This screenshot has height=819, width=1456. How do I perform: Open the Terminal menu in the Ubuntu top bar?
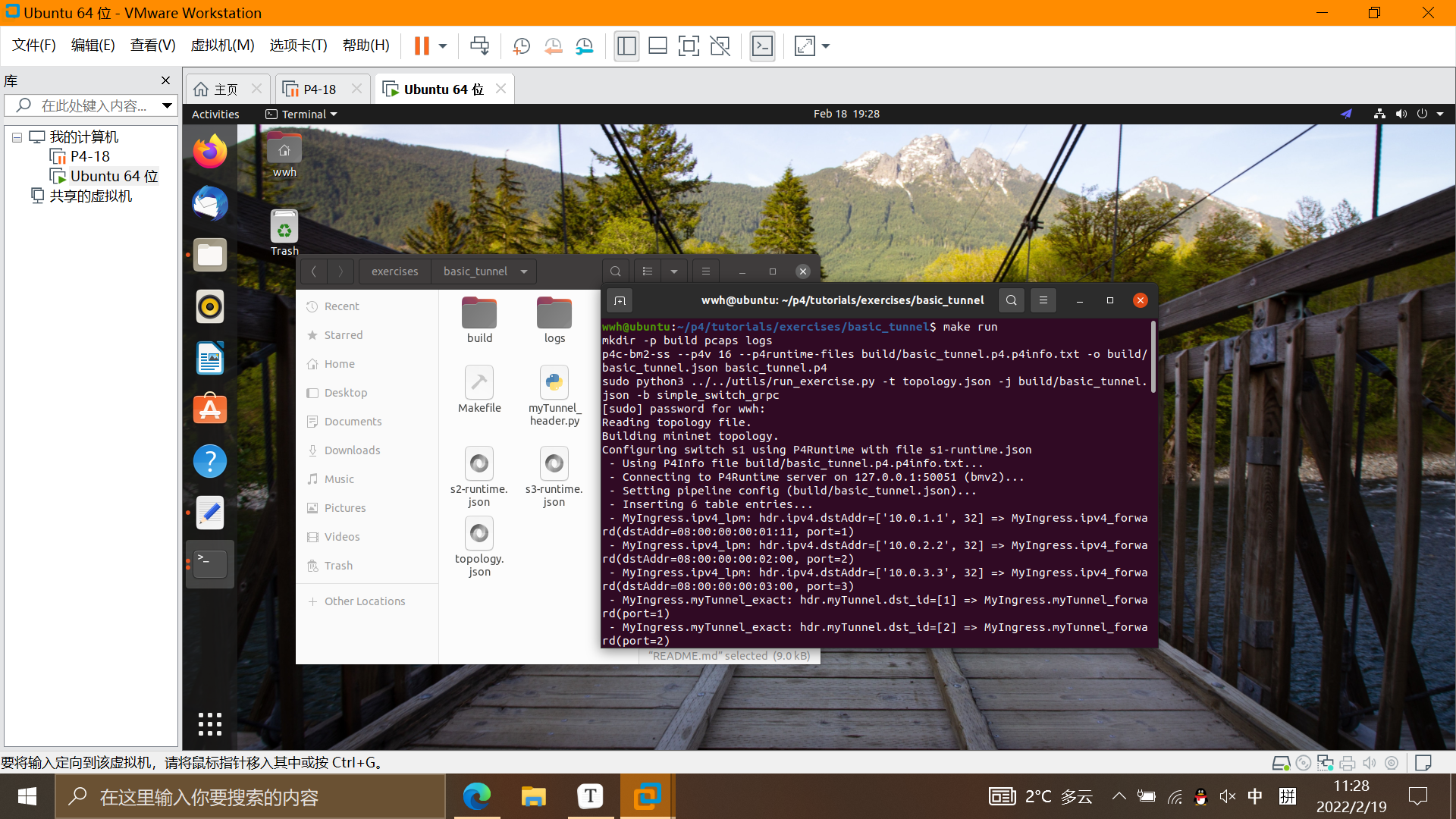300,114
